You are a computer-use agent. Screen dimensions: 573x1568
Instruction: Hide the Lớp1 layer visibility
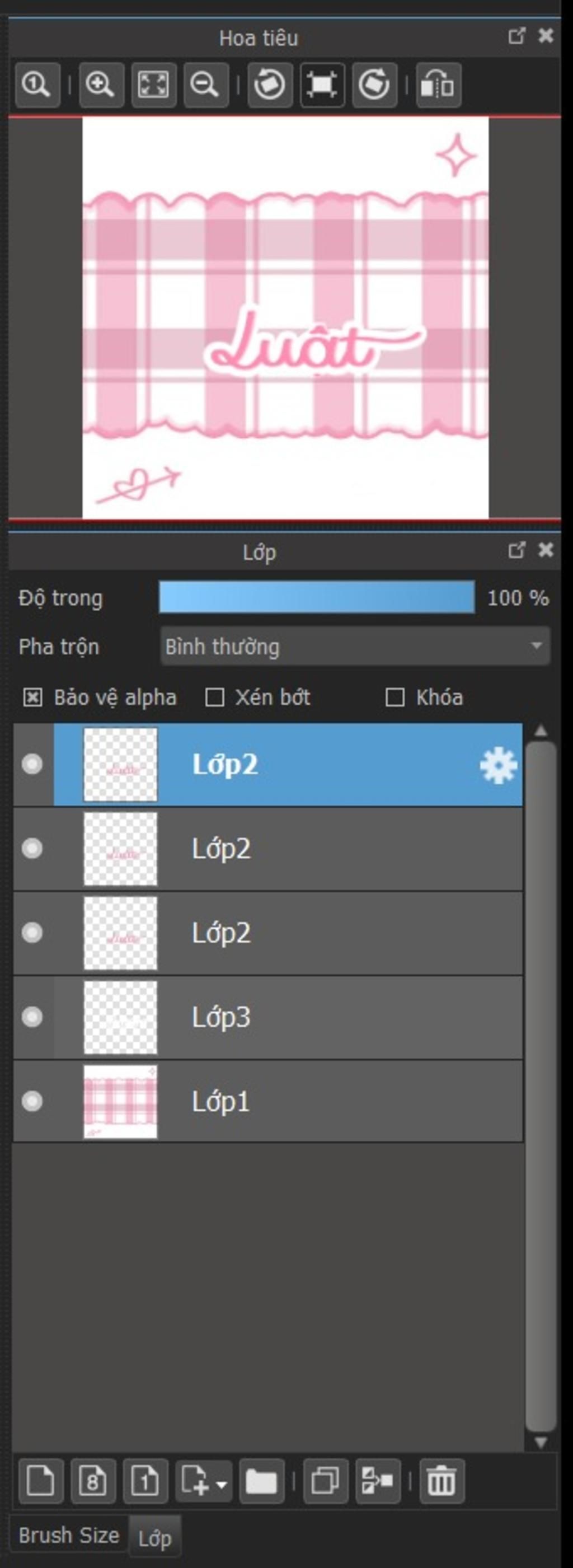pos(32,1101)
